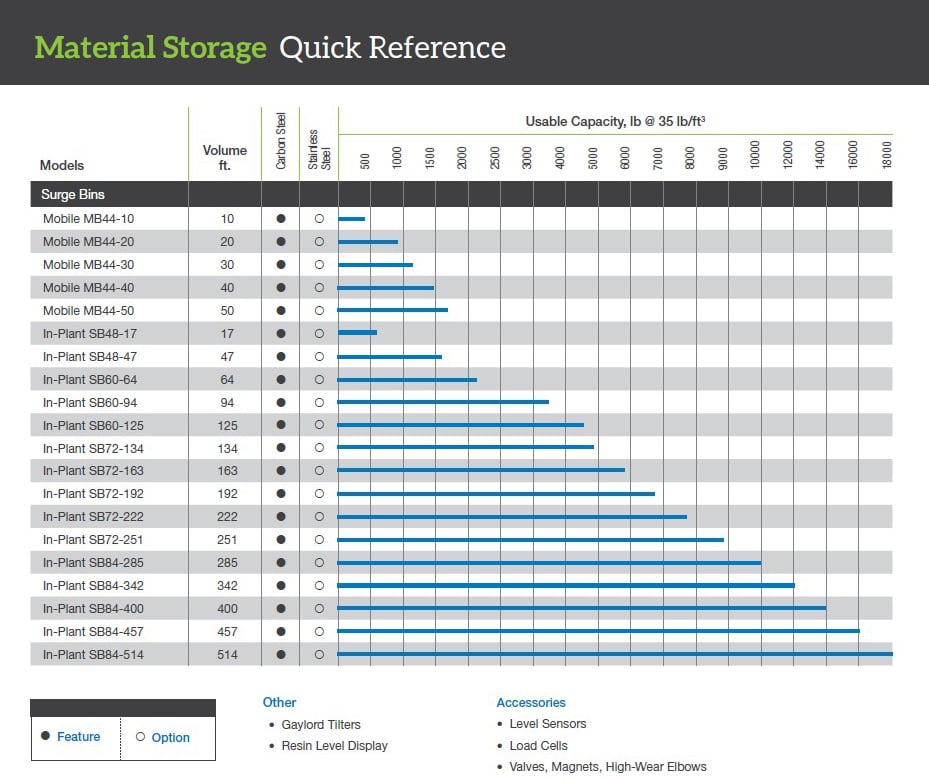Click the stainless steel circle for In-Plant SB84-514
The width and height of the screenshot is (929, 780).
[x=319, y=654]
